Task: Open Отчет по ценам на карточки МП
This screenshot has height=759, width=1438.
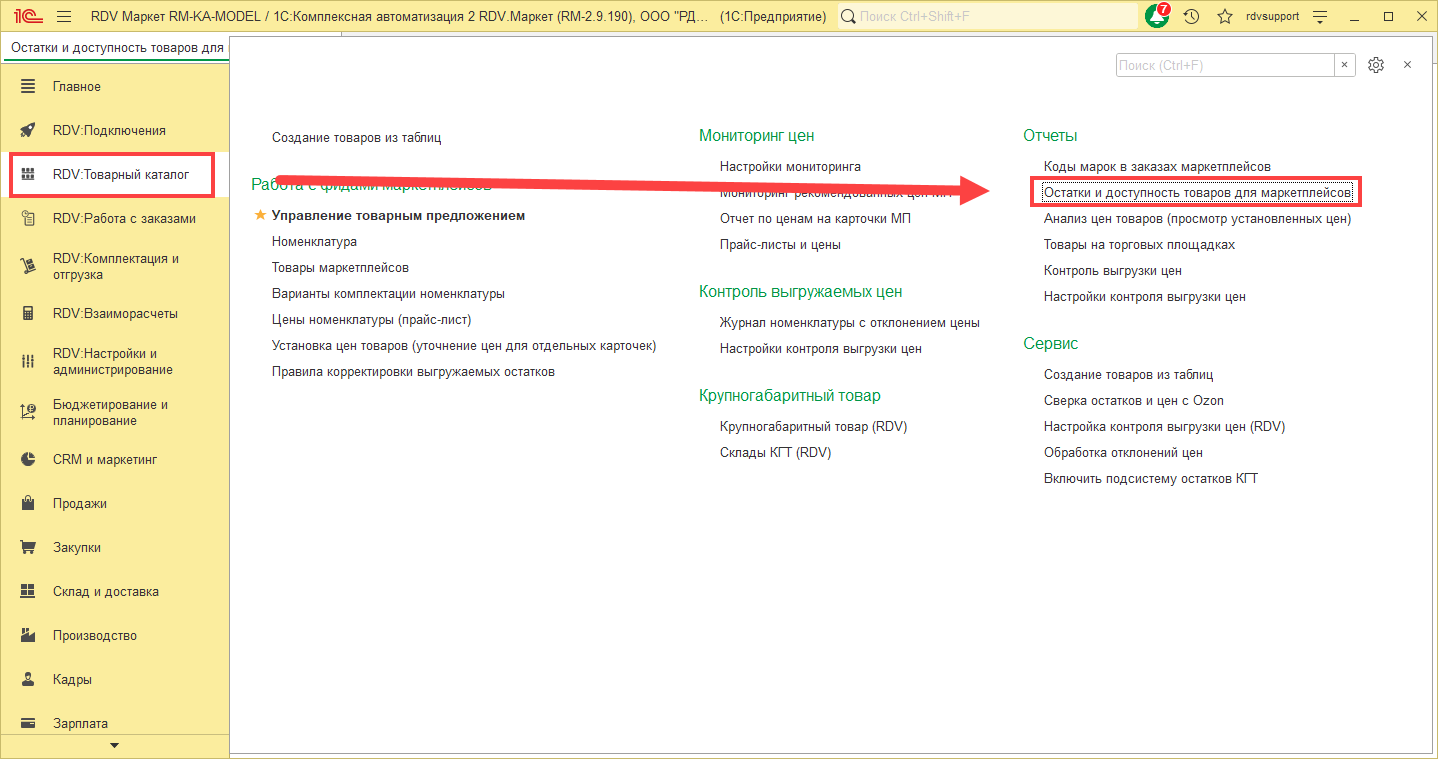Action: point(815,218)
